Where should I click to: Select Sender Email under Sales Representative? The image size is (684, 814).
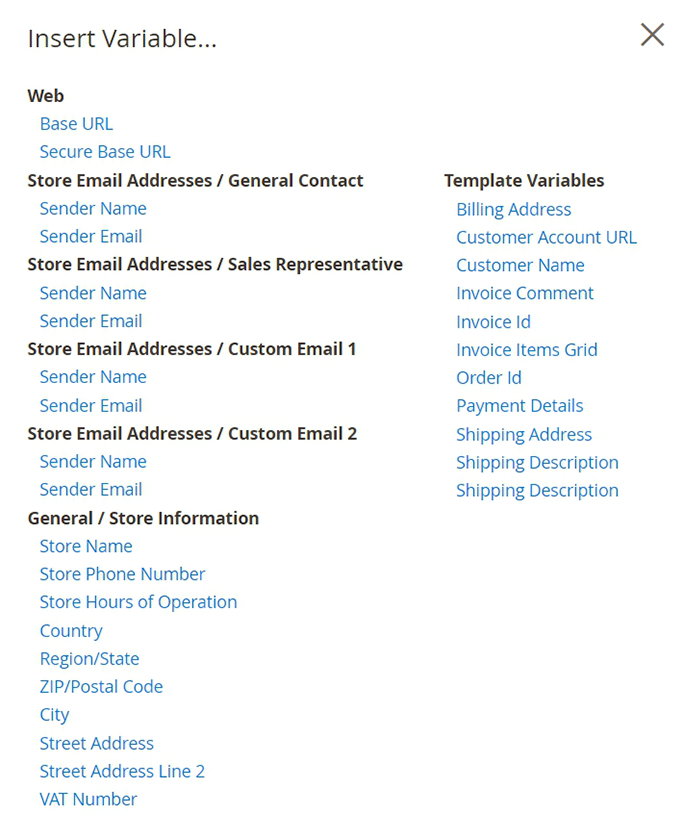pyautogui.click(x=91, y=321)
